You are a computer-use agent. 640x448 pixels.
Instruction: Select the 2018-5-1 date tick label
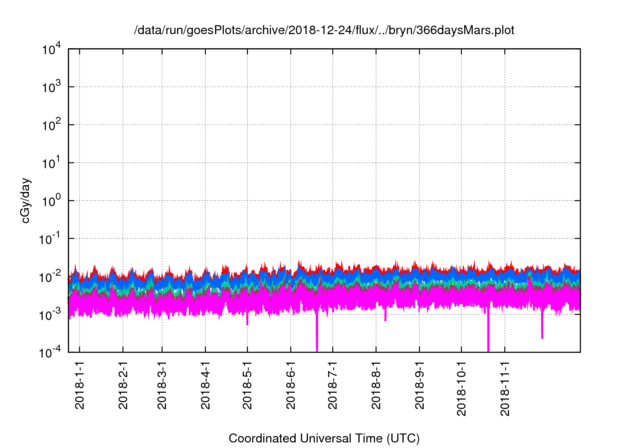click(248, 387)
